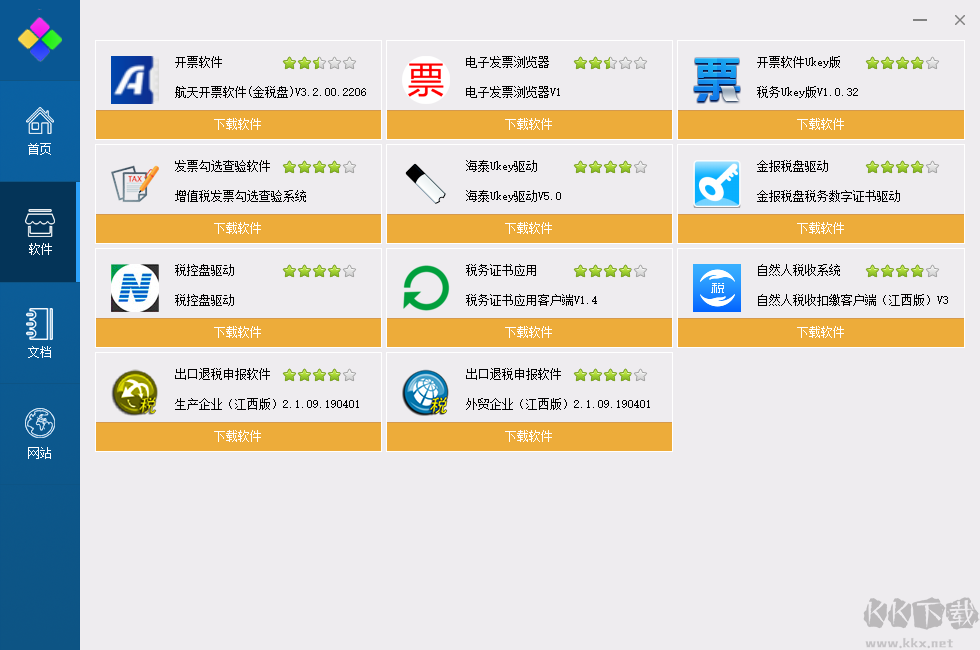Click the 出口退税申报软件 生产企业 globe icon
Screen dimensions: 980x650
pyautogui.click(x=133, y=391)
